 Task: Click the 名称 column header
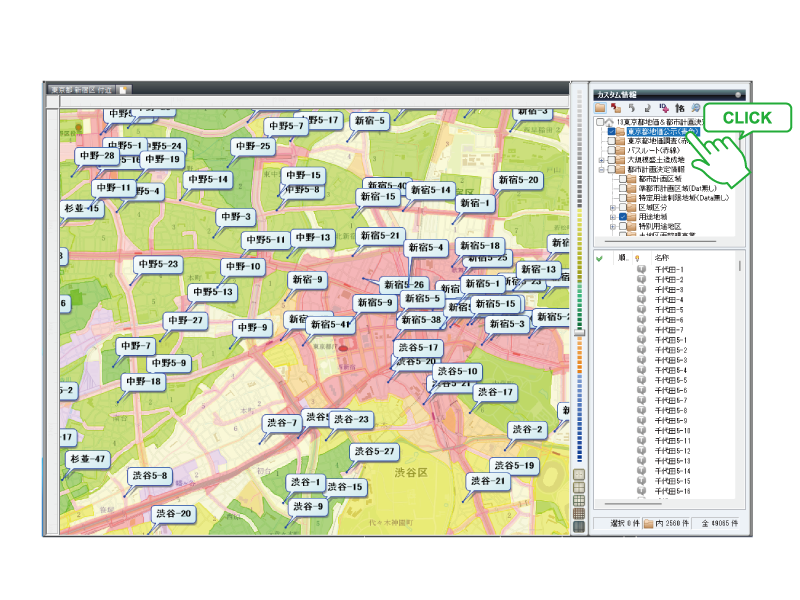click(x=662, y=258)
